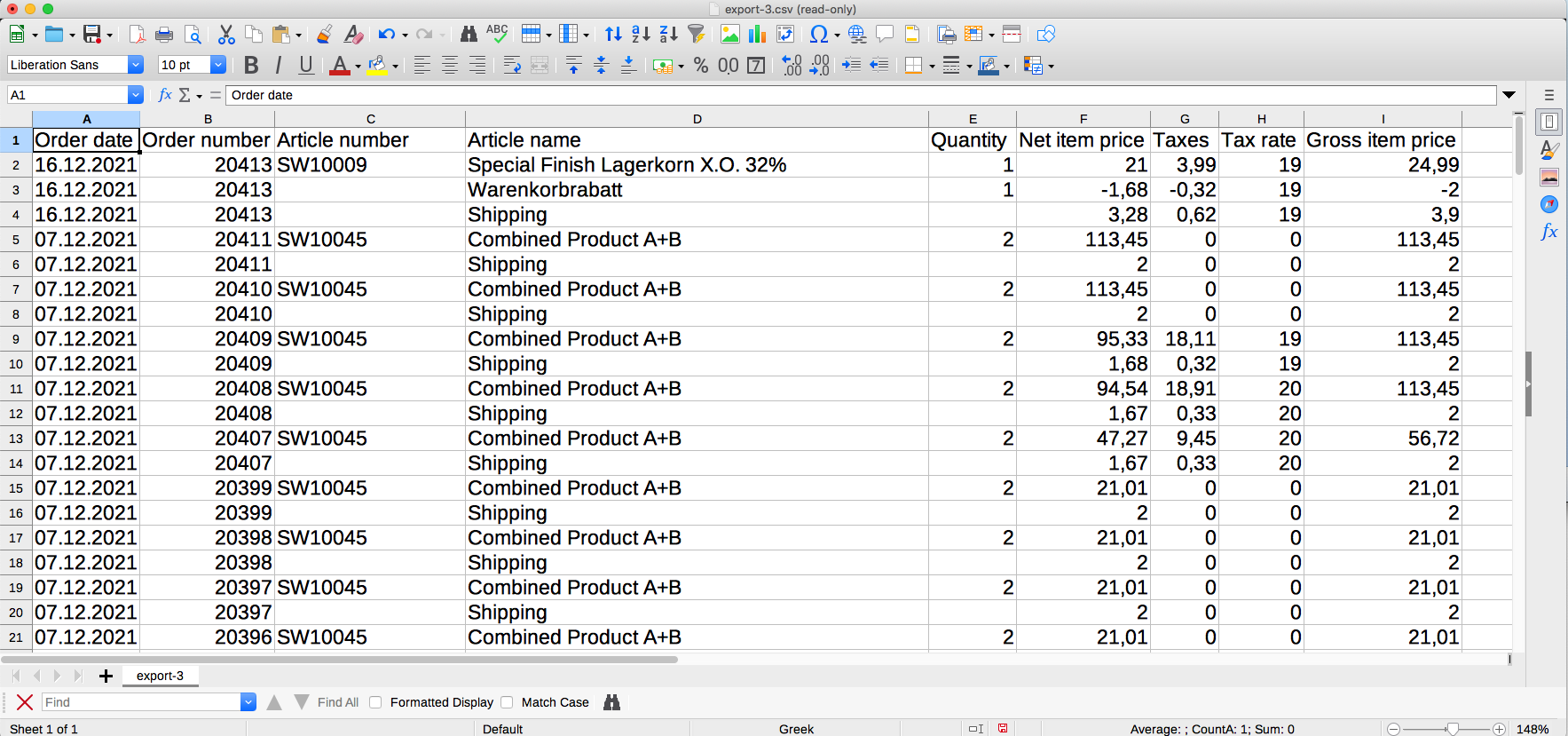Toggle AutoFilter funnel icon
This screenshot has width=1568, height=736.
[x=697, y=35]
